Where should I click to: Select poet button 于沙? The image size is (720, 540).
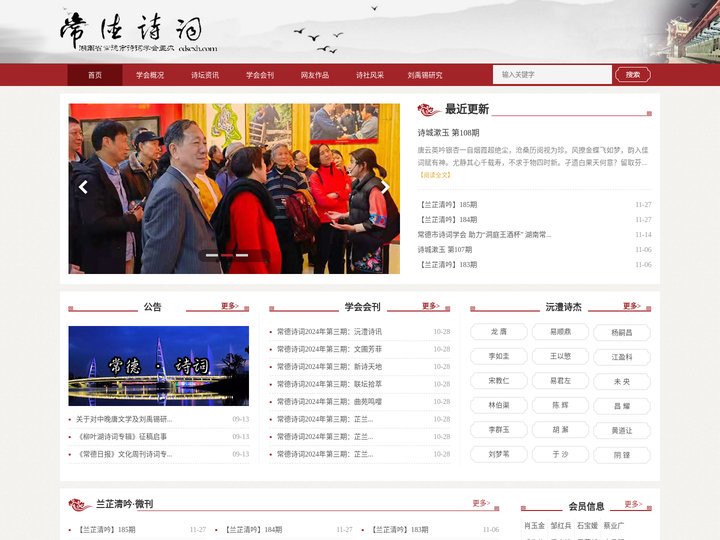pyautogui.click(x=560, y=454)
